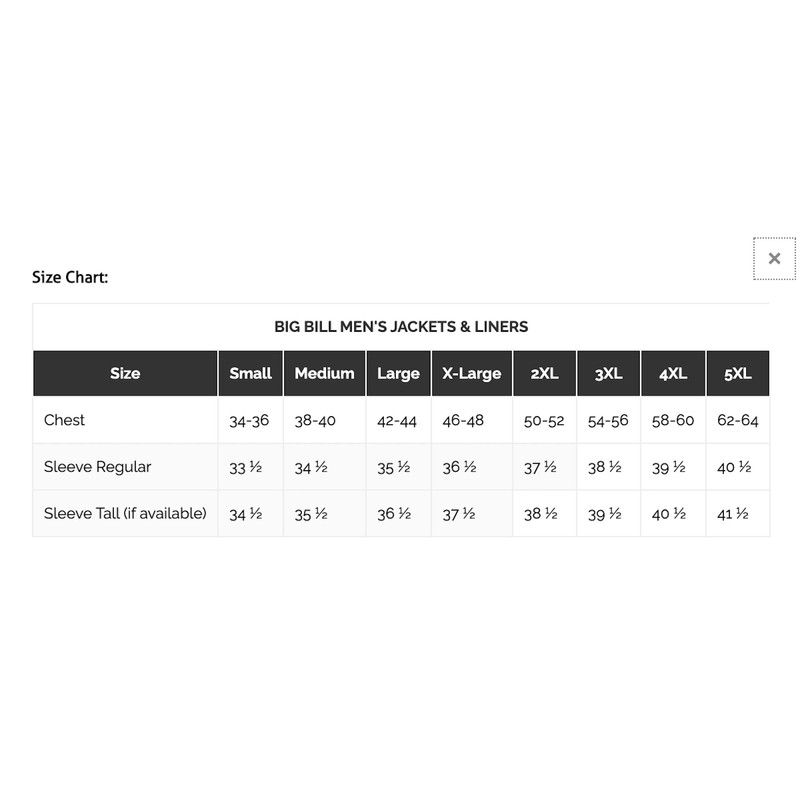Select the Small size header
800x800 pixels.
(x=250, y=373)
